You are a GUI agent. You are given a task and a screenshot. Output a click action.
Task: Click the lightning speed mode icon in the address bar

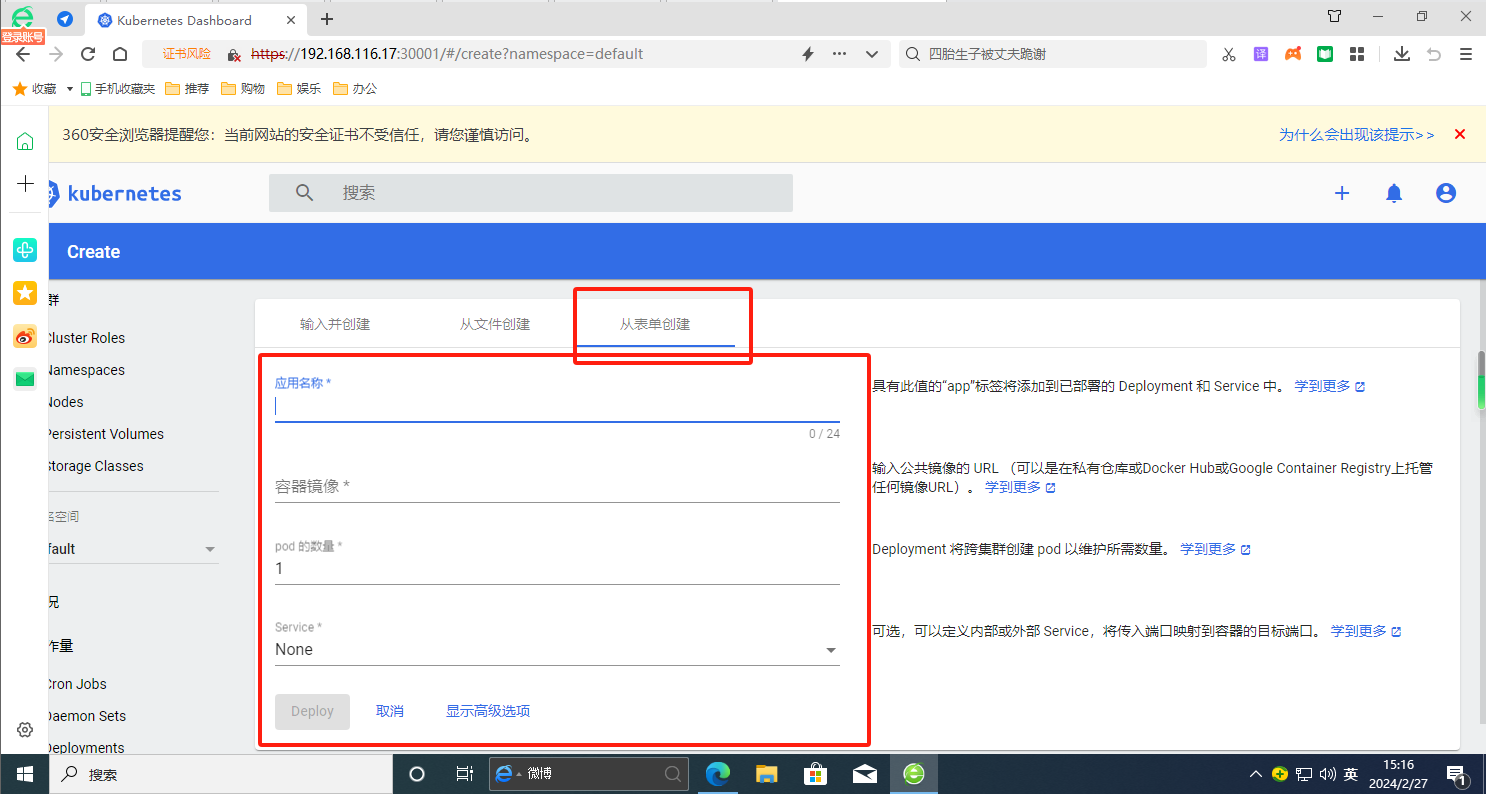[x=808, y=54]
